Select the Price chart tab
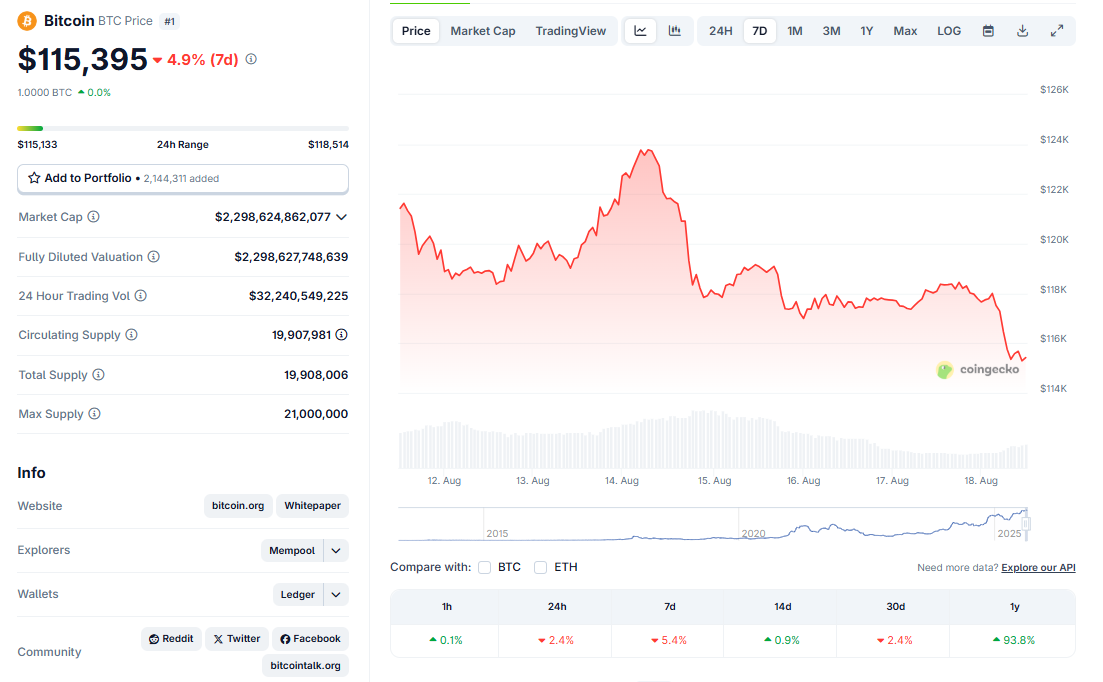The image size is (1103, 682). click(x=416, y=31)
